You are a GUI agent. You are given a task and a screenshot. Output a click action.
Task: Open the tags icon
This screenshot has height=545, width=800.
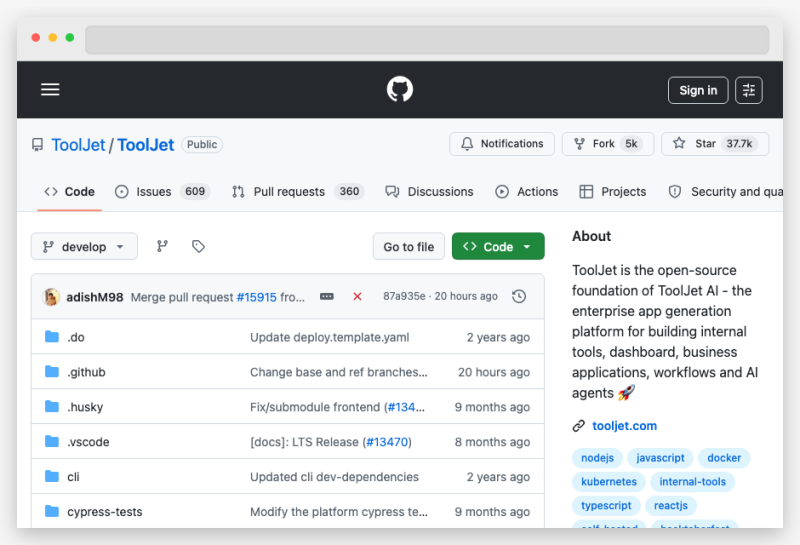[198, 246]
